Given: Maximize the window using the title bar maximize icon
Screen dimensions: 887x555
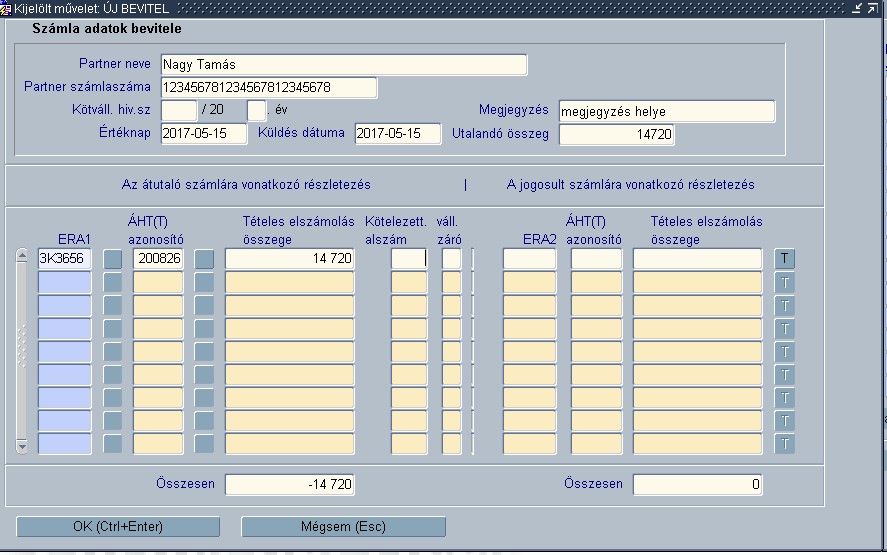Looking at the screenshot, I should (872, 8).
